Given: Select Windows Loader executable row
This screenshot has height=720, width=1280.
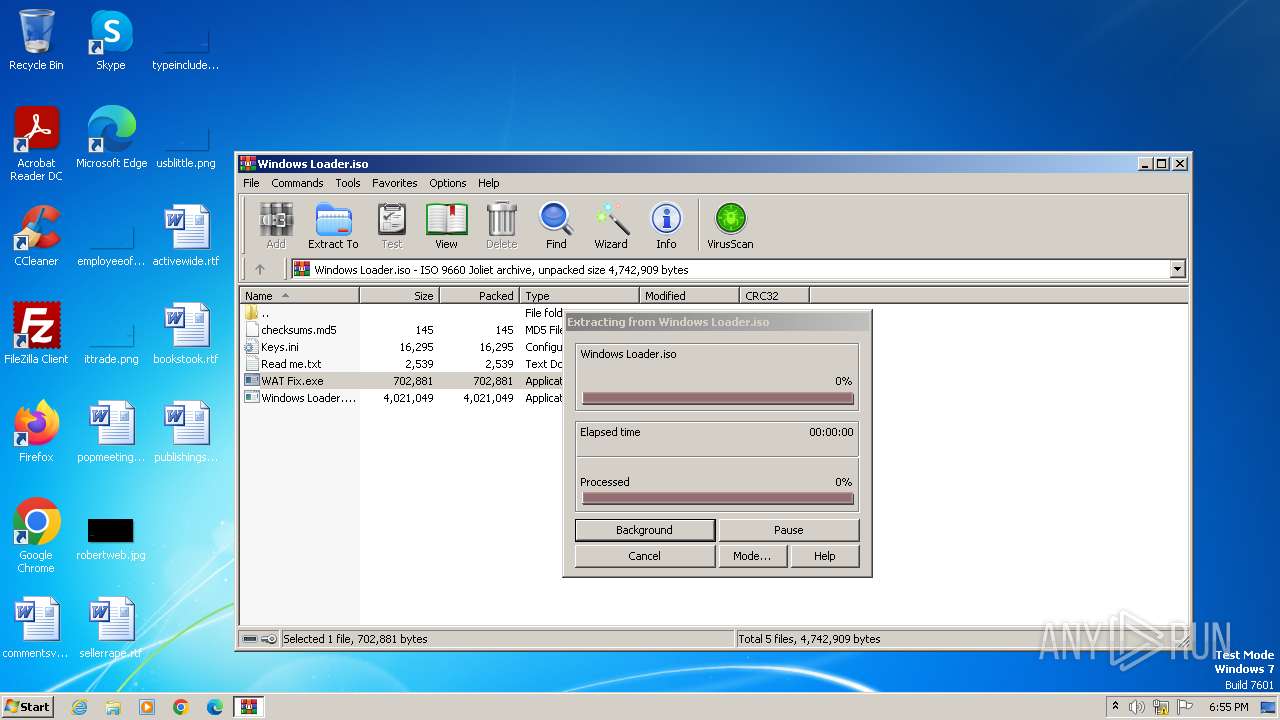Looking at the screenshot, I should coord(402,398).
